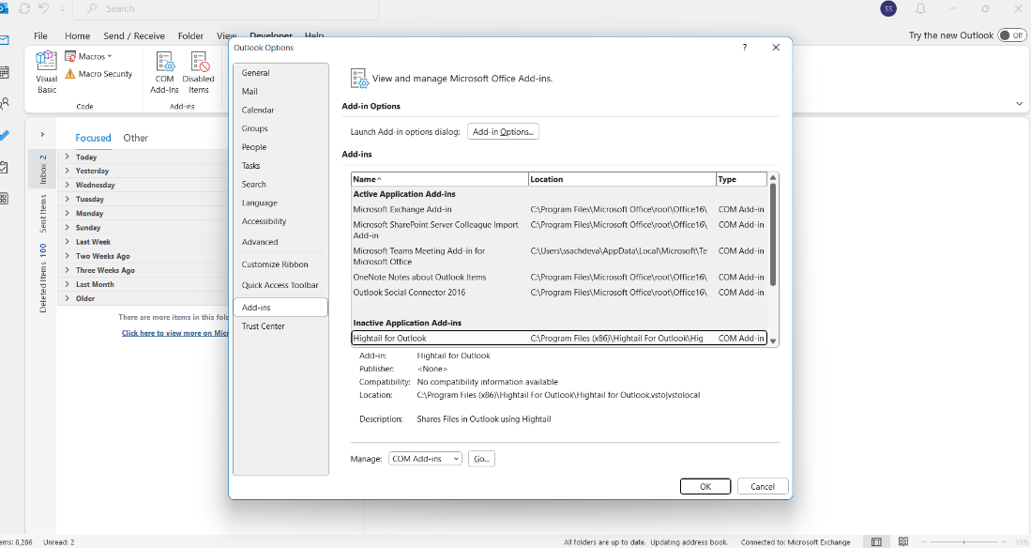Image resolution: width=1033 pixels, height=551 pixels.
Task: Select Trust Center in Outlook Options
Action: click(x=281, y=326)
